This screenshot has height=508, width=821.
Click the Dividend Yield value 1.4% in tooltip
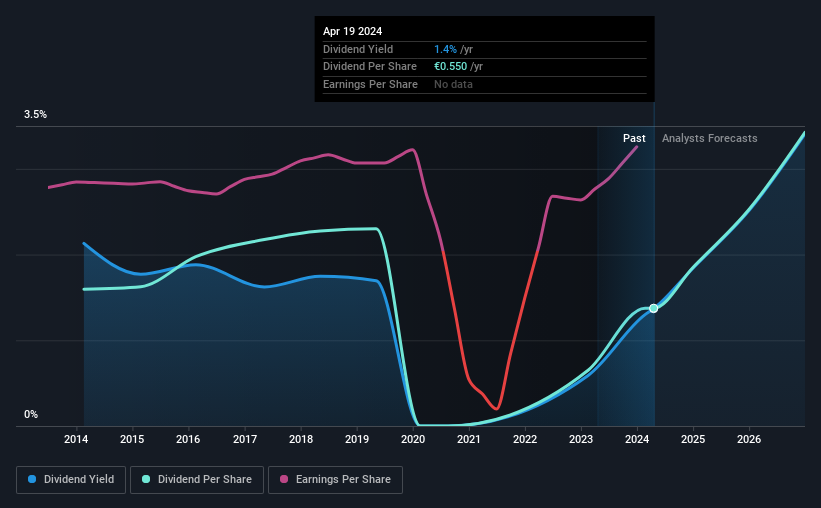point(445,49)
